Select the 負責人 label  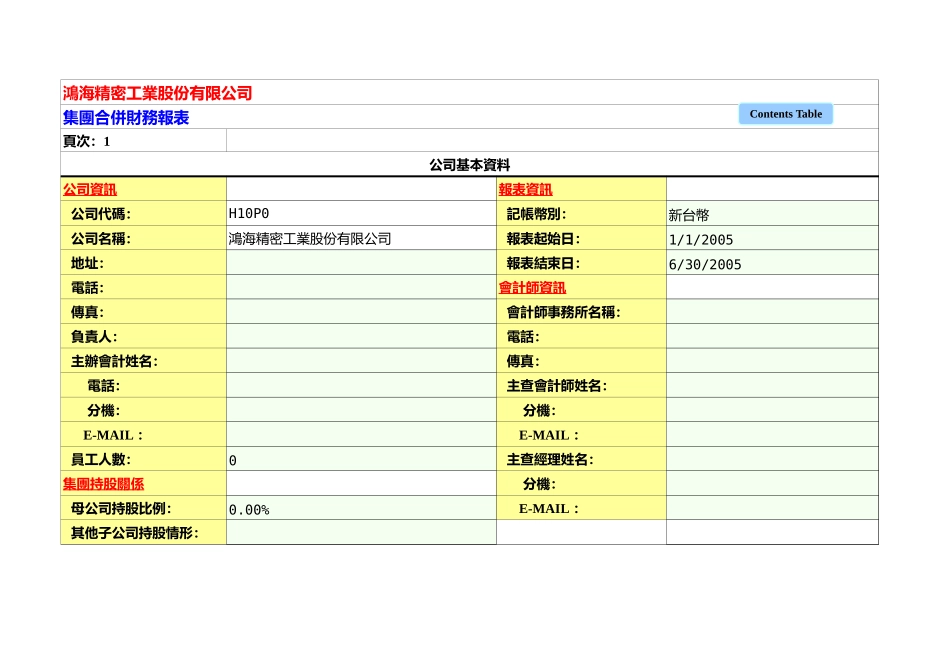point(94,336)
